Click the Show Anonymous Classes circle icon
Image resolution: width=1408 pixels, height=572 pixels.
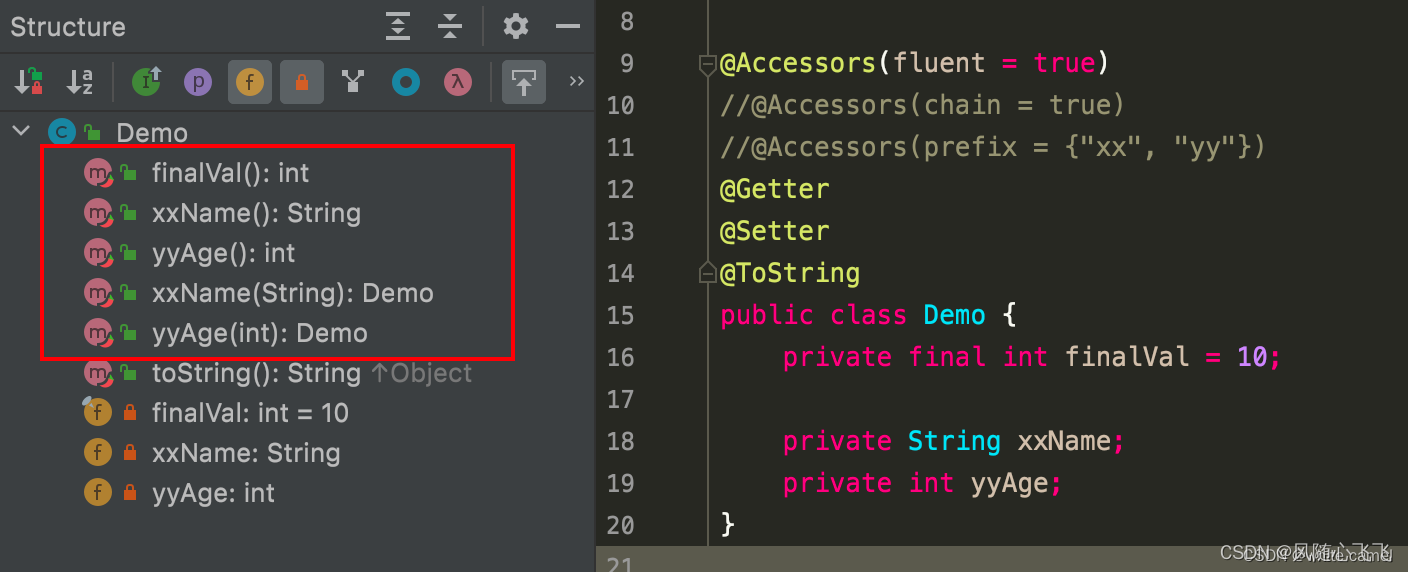point(406,82)
